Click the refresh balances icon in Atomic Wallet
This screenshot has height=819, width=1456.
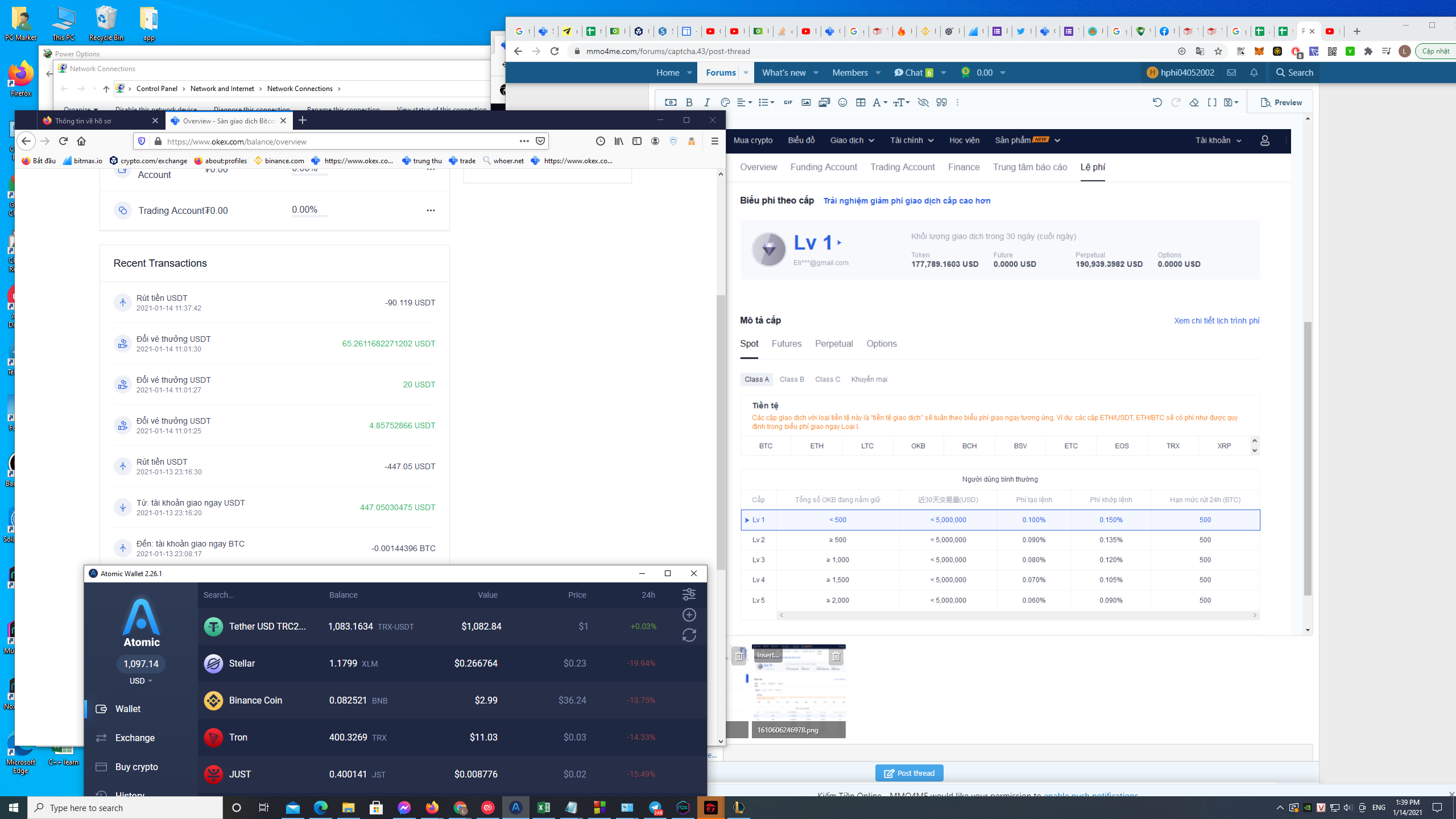(x=689, y=635)
